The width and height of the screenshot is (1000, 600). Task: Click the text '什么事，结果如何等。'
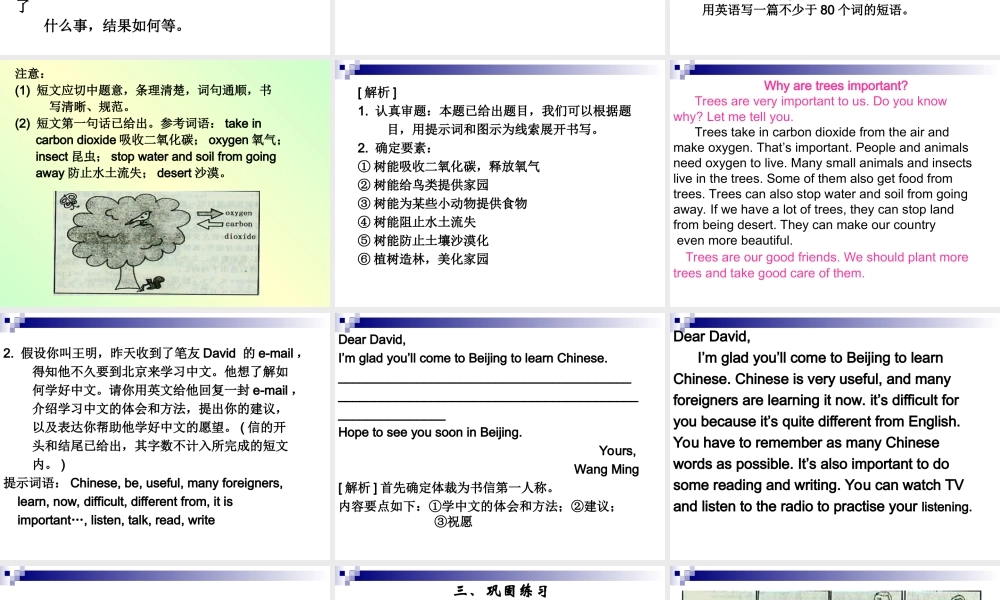tap(114, 26)
